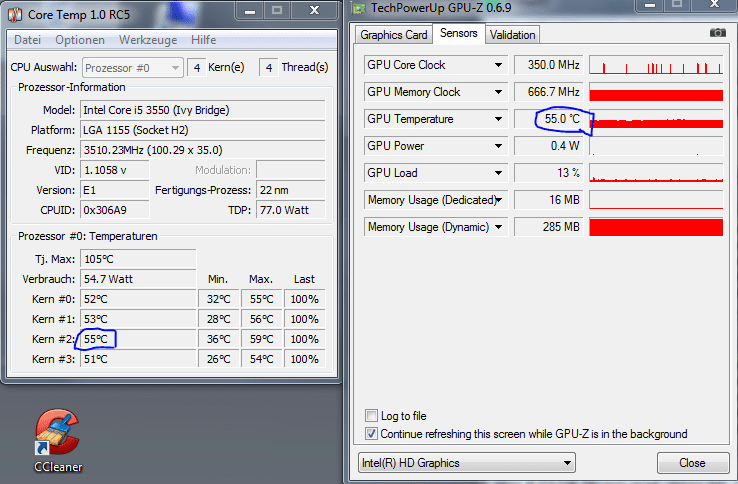The image size is (738, 484).
Task: Click the GPU Memory Clock history graph
Action: pyautogui.click(x=656, y=92)
